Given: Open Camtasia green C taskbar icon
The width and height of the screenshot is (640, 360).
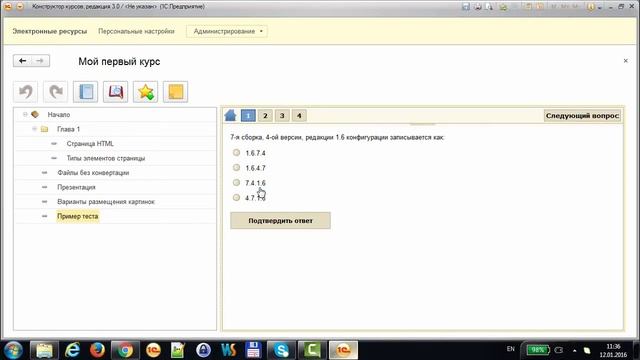Looking at the screenshot, I should coord(312,350).
